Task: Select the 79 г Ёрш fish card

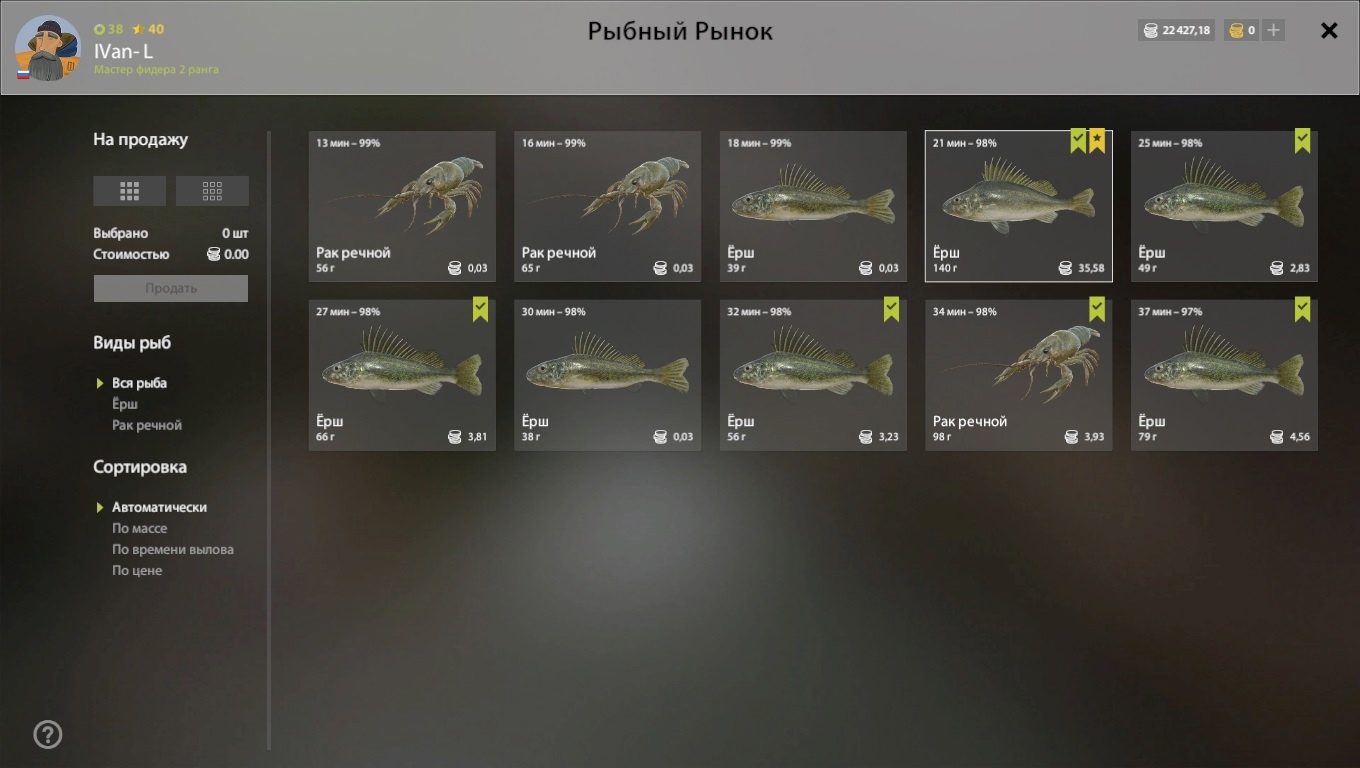Action: [x=1224, y=375]
